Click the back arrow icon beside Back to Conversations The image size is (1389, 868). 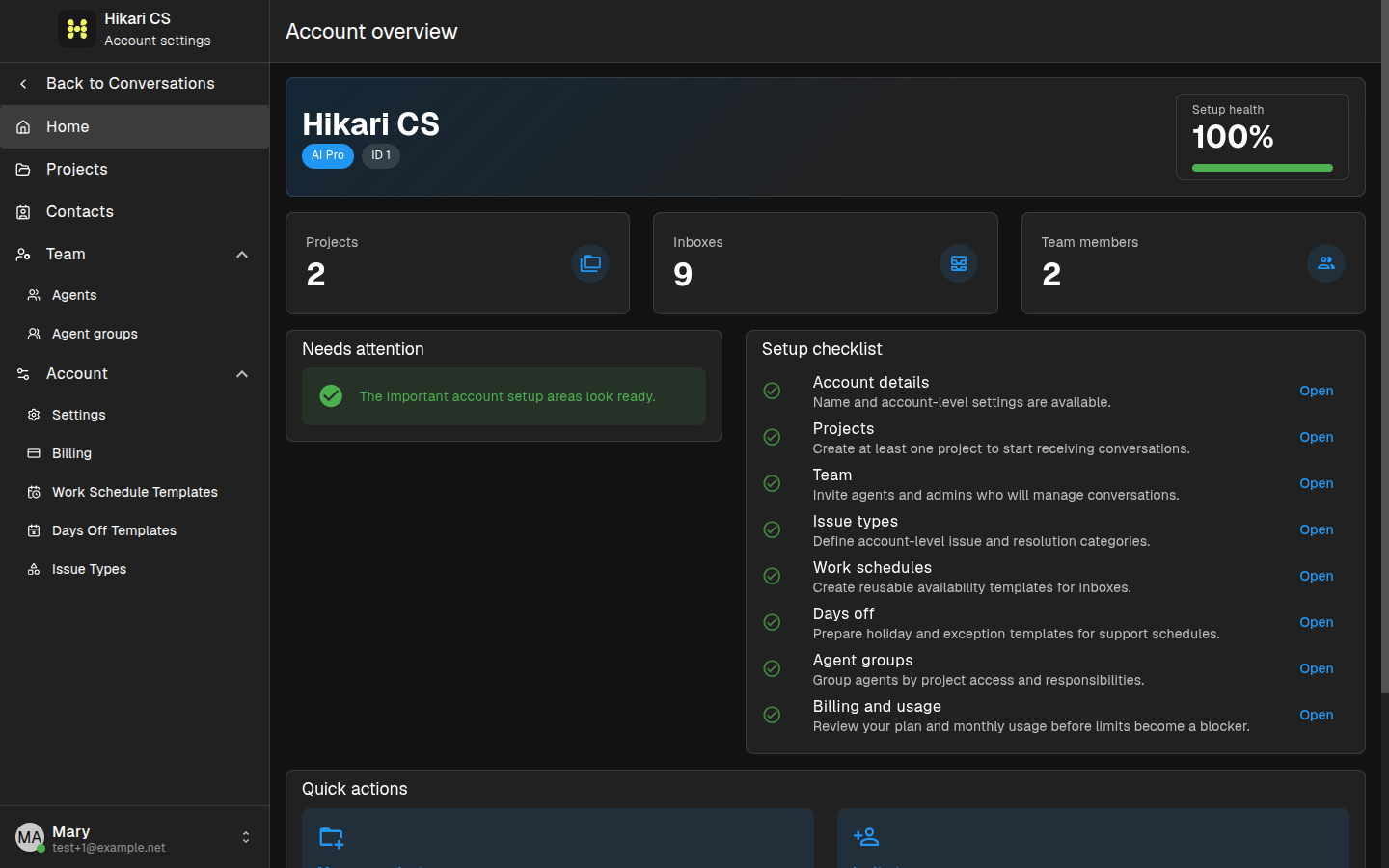click(x=23, y=84)
